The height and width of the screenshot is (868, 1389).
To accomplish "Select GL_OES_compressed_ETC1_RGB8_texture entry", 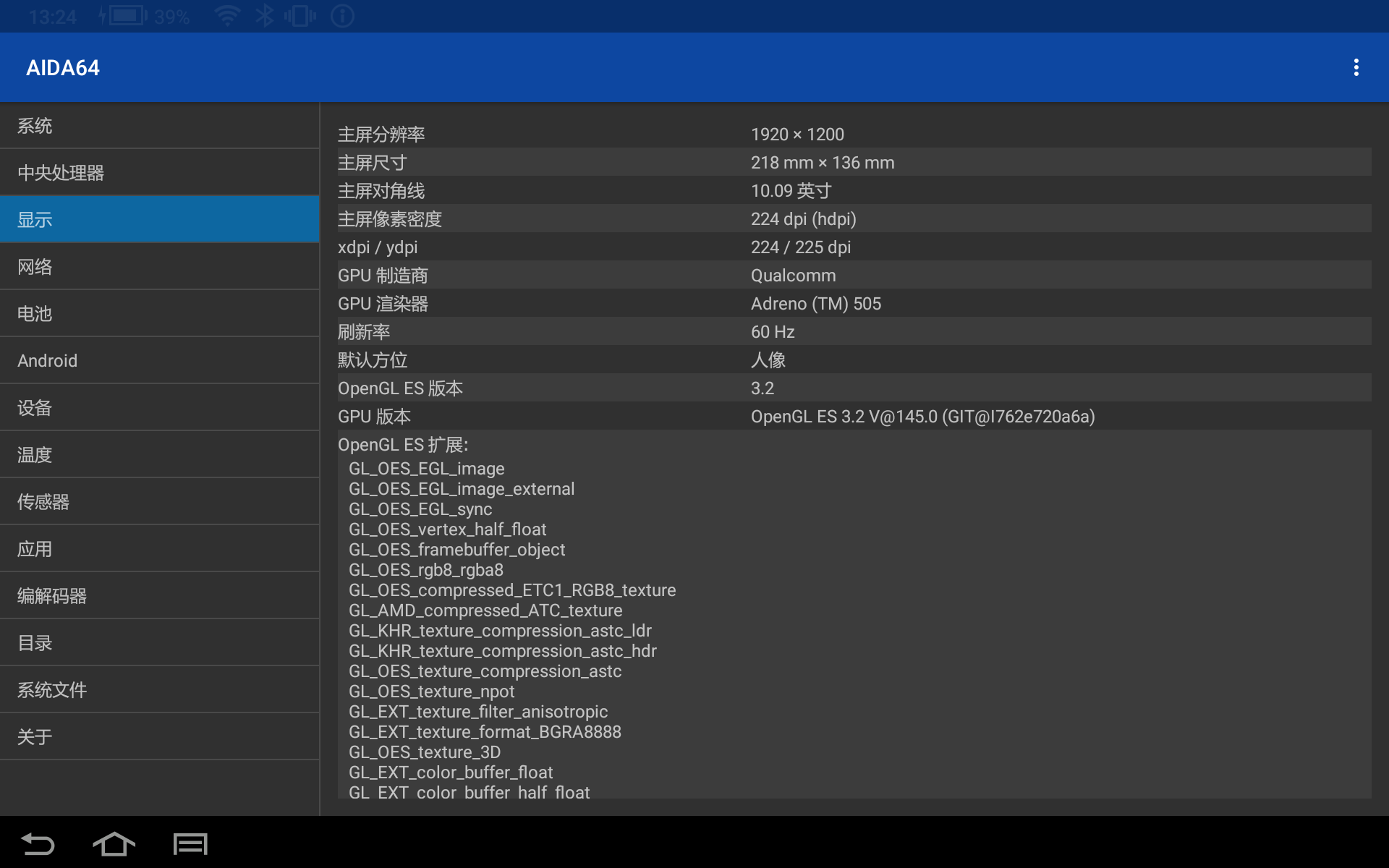I will [512, 590].
